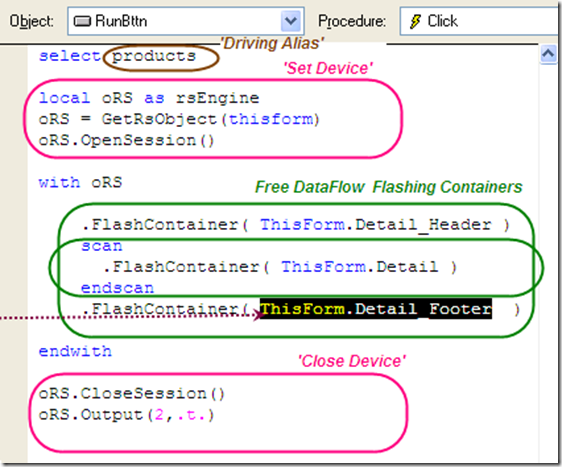The image size is (562, 467).
Task: Click the 'select products' code line
Action: point(118,56)
